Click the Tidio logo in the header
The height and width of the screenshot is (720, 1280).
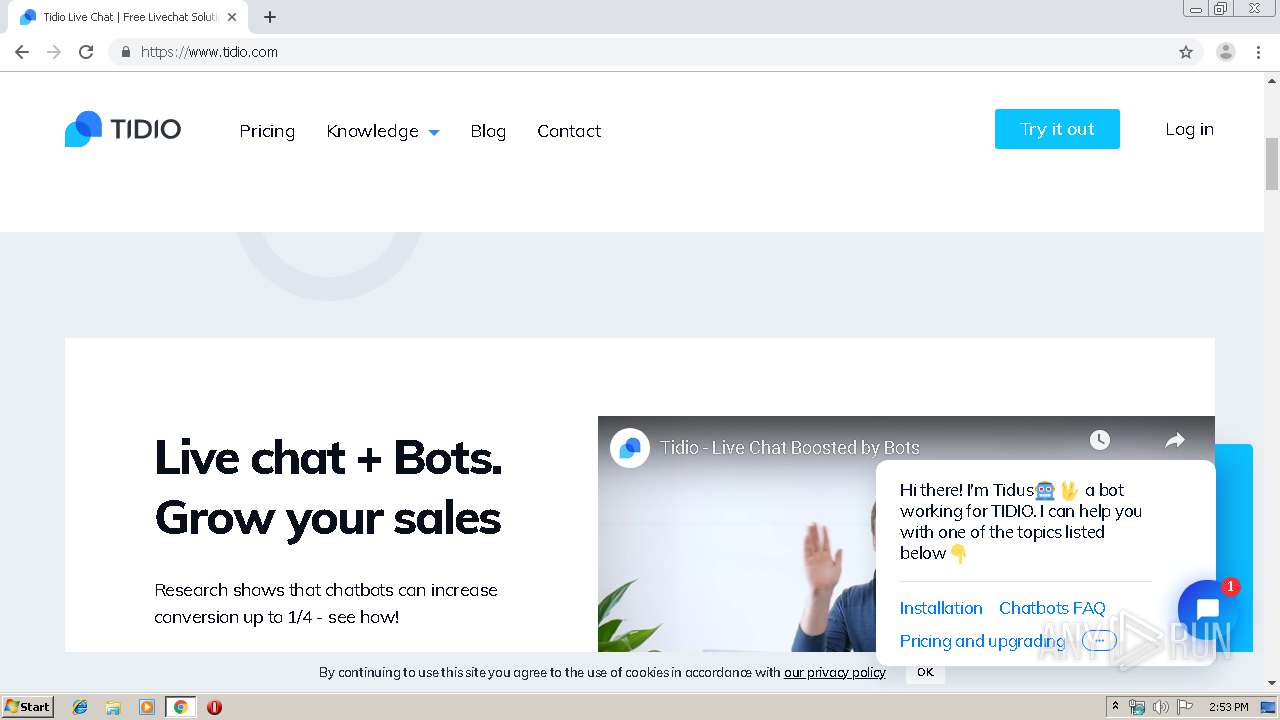click(x=123, y=129)
